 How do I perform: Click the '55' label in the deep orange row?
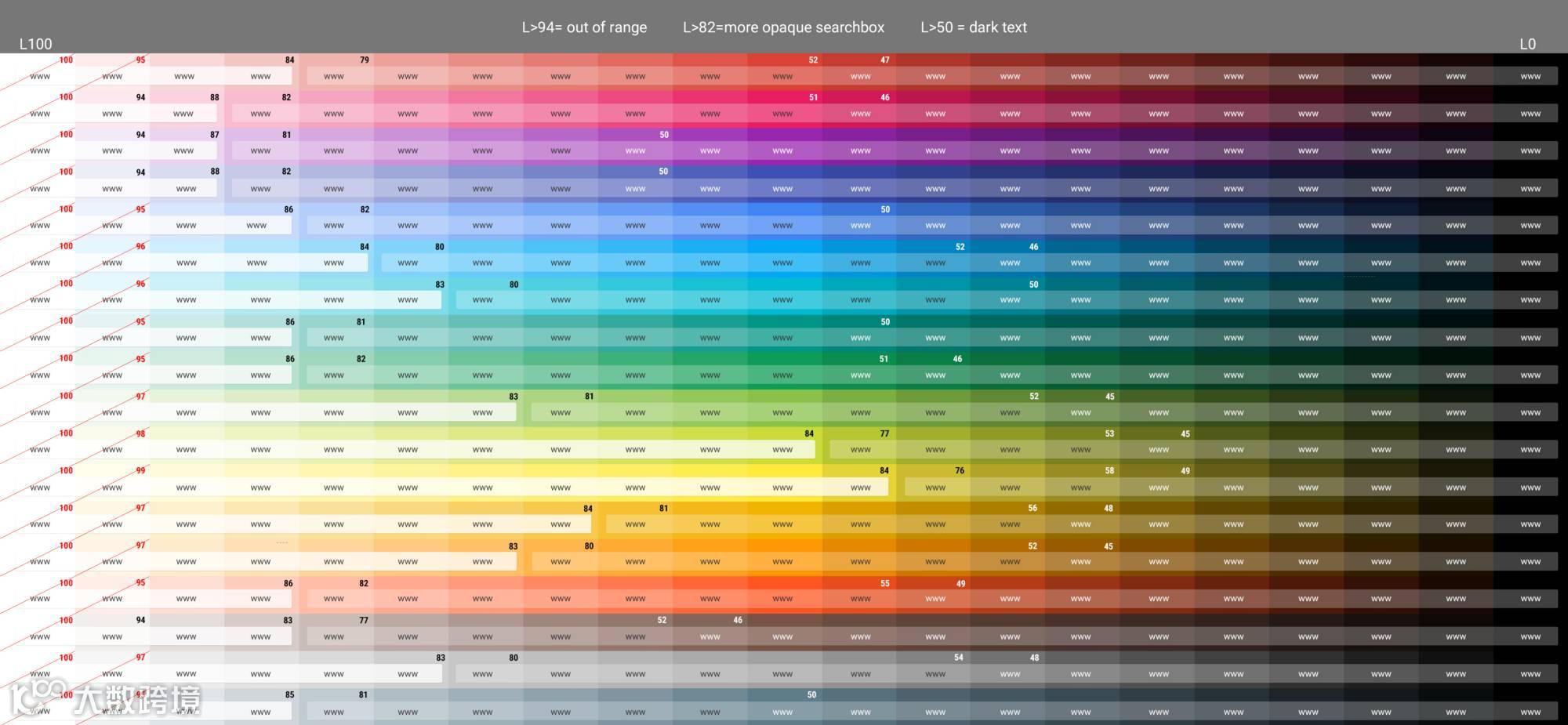tap(885, 583)
